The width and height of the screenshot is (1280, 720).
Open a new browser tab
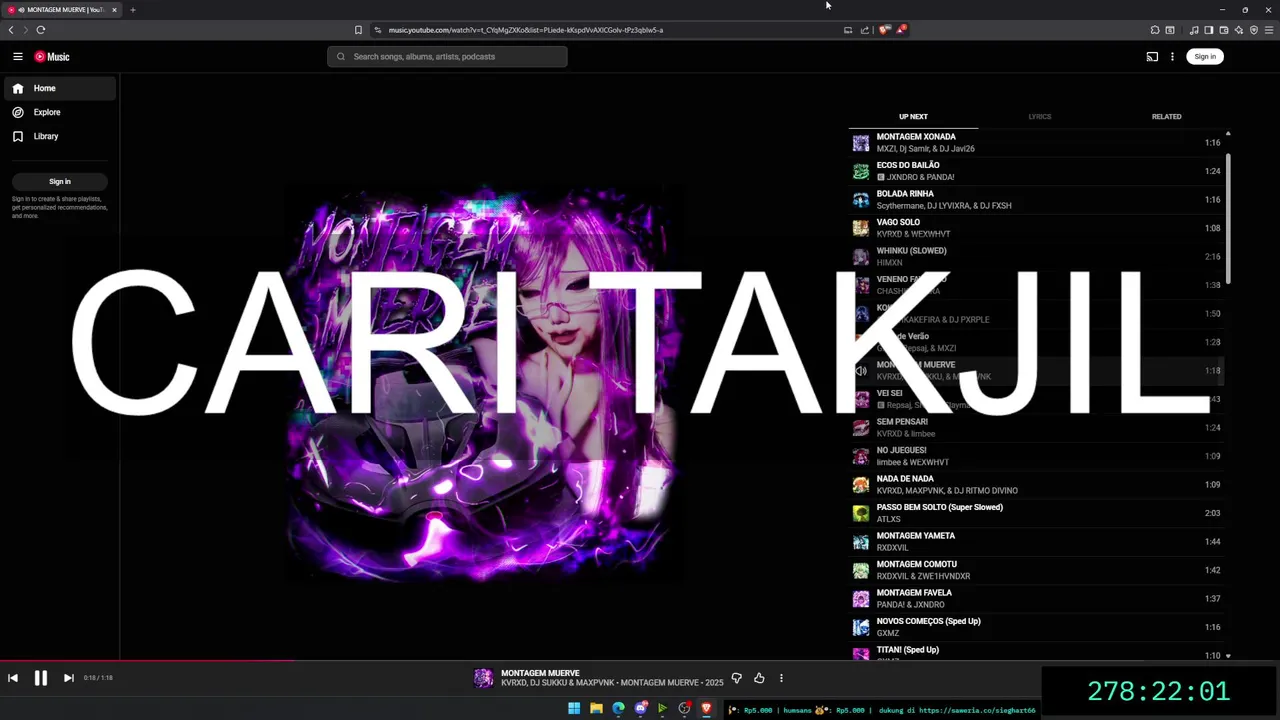[132, 10]
